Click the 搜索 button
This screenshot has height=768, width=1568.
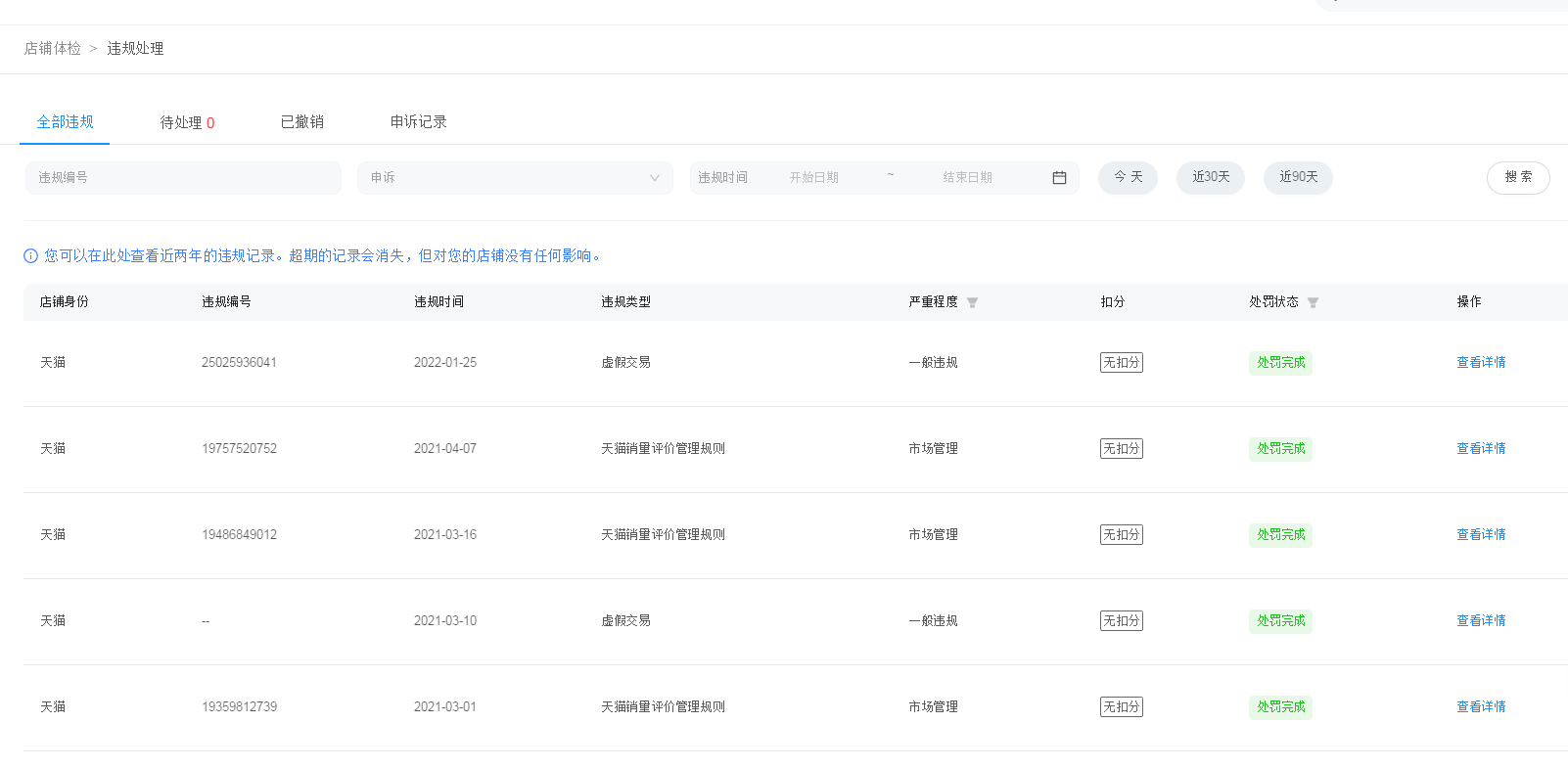[x=1517, y=178]
